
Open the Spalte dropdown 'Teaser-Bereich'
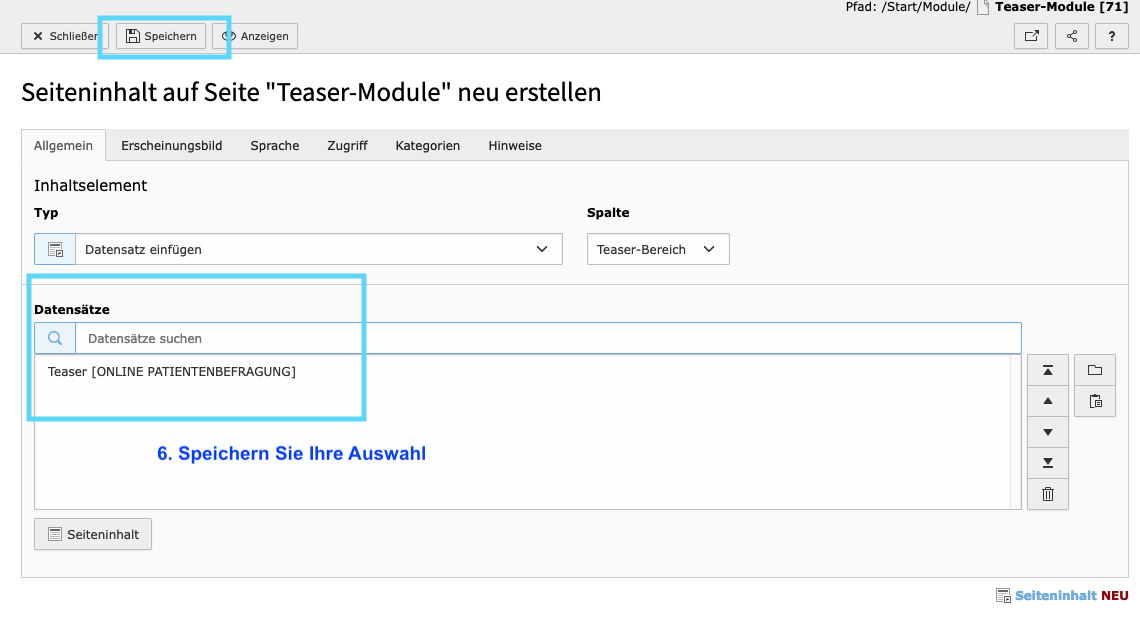pos(657,249)
